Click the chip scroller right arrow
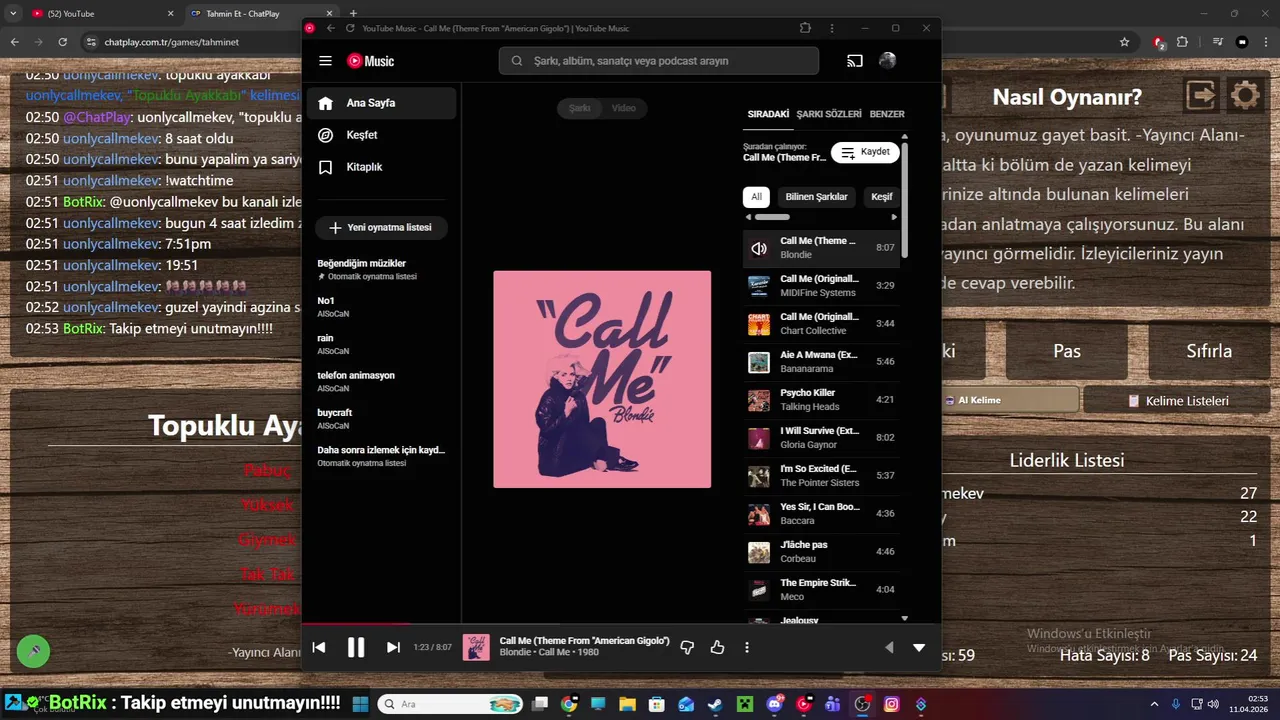The width and height of the screenshot is (1280, 720). (x=894, y=217)
